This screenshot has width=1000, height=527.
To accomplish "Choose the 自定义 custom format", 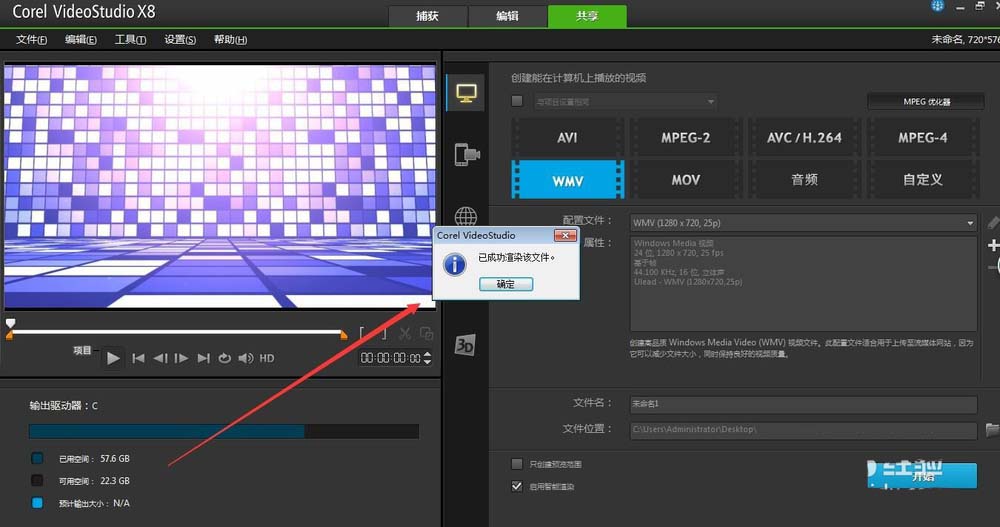I will coord(923,180).
